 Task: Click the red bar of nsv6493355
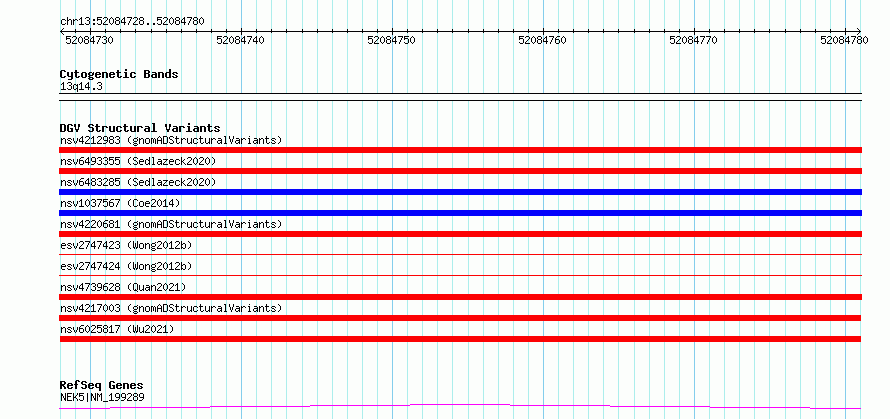click(460, 171)
